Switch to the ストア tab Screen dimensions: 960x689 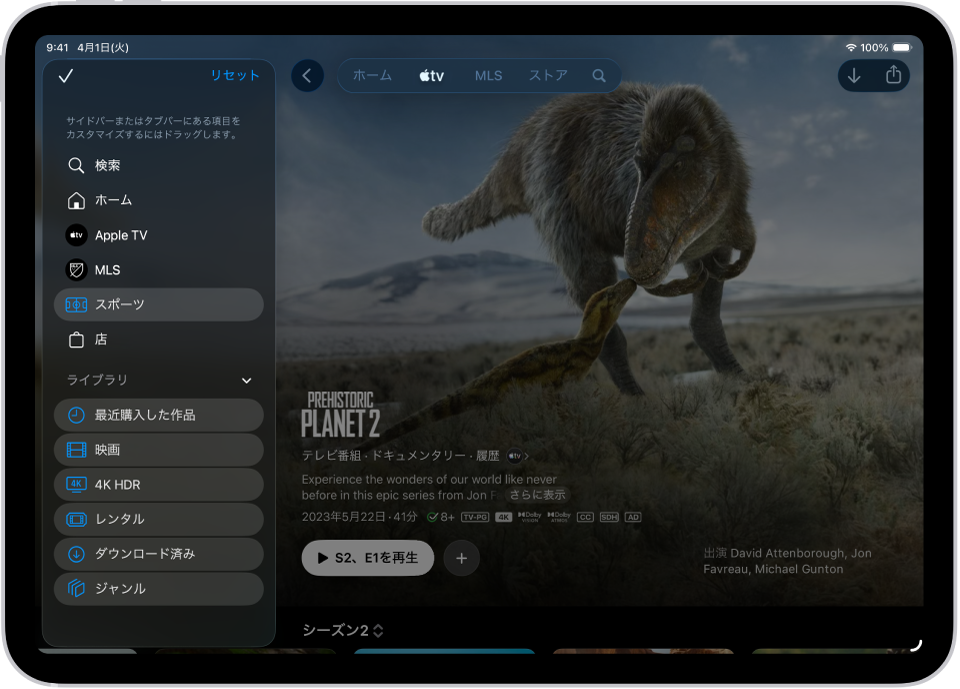[546, 75]
